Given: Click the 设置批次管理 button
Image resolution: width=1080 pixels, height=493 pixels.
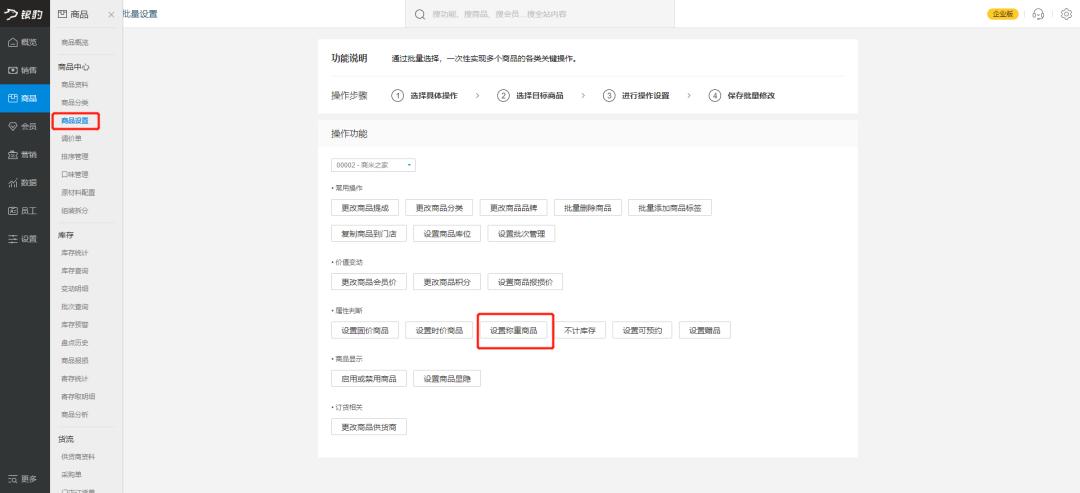Looking at the screenshot, I should (x=521, y=233).
